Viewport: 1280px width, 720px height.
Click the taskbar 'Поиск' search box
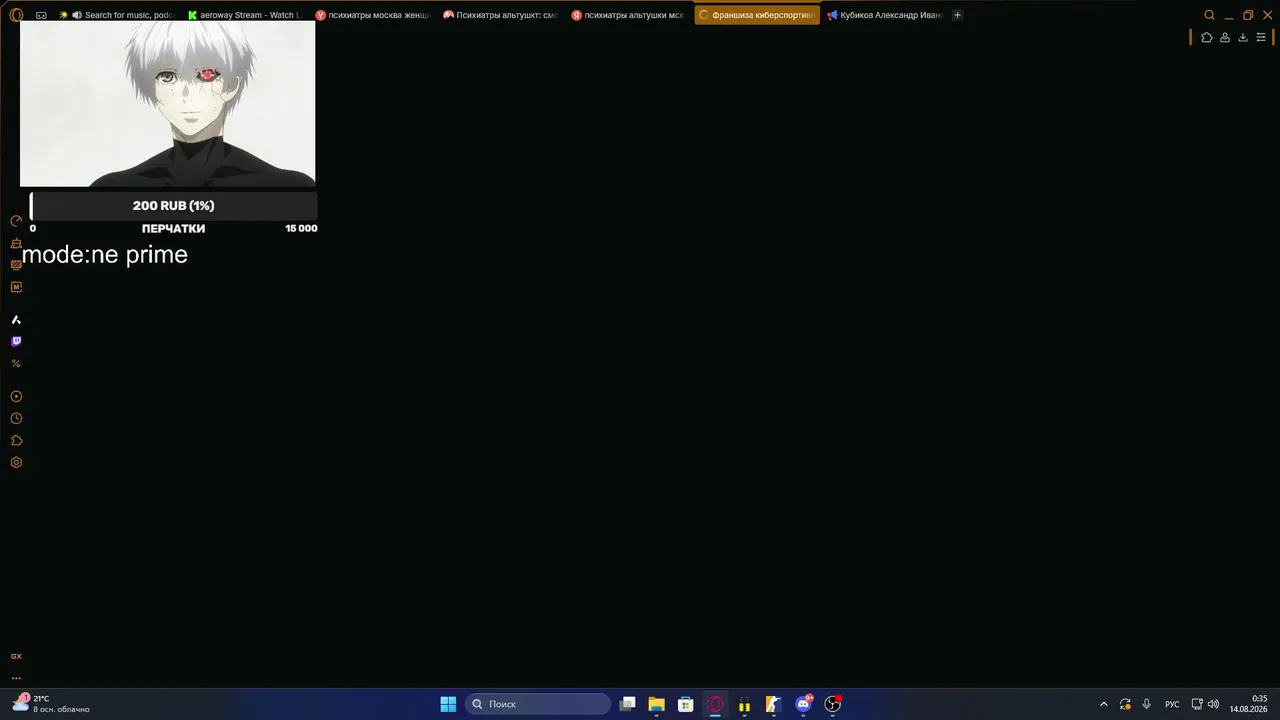click(x=538, y=704)
